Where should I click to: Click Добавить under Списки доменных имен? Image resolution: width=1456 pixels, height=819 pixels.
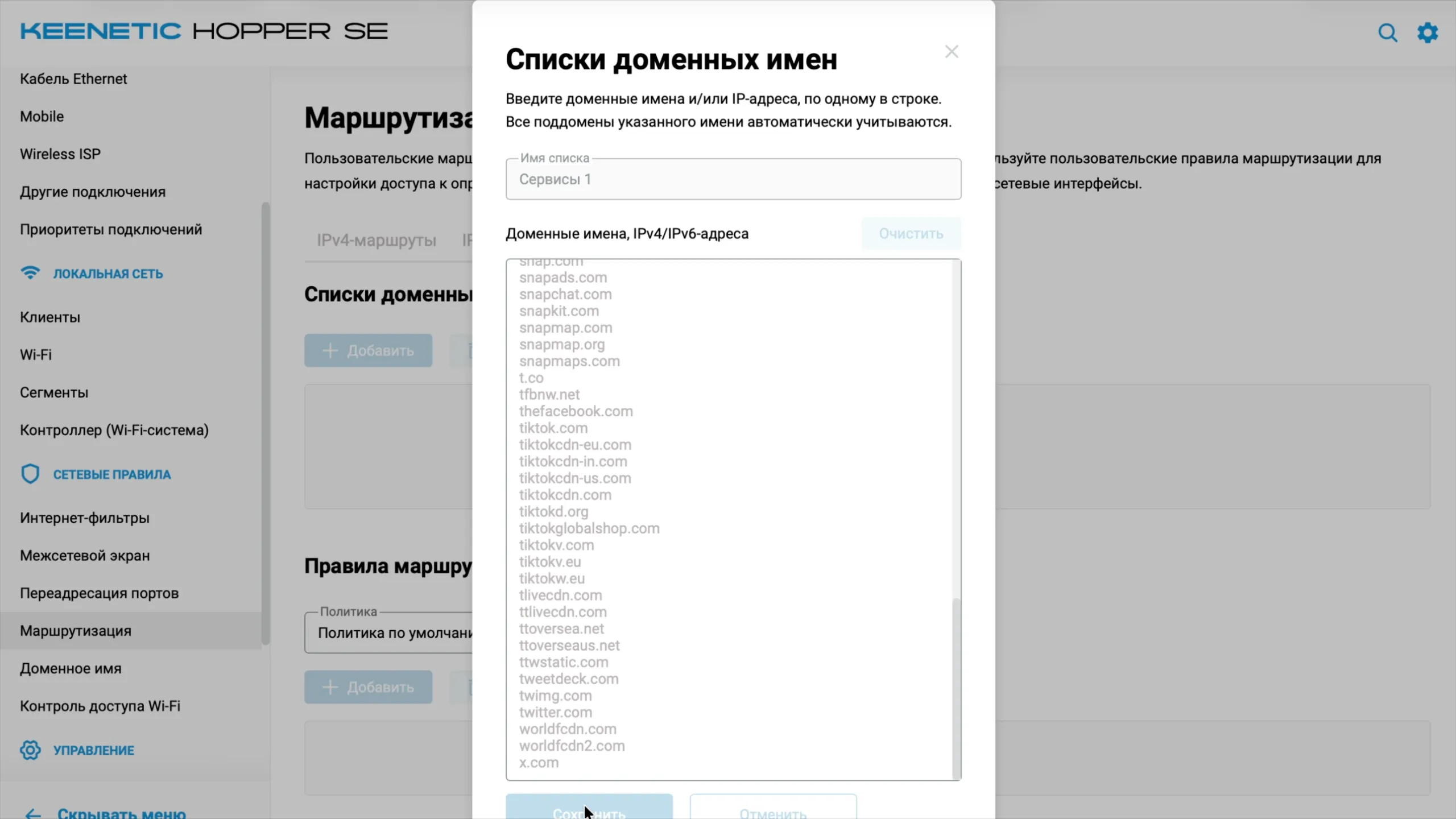click(368, 350)
